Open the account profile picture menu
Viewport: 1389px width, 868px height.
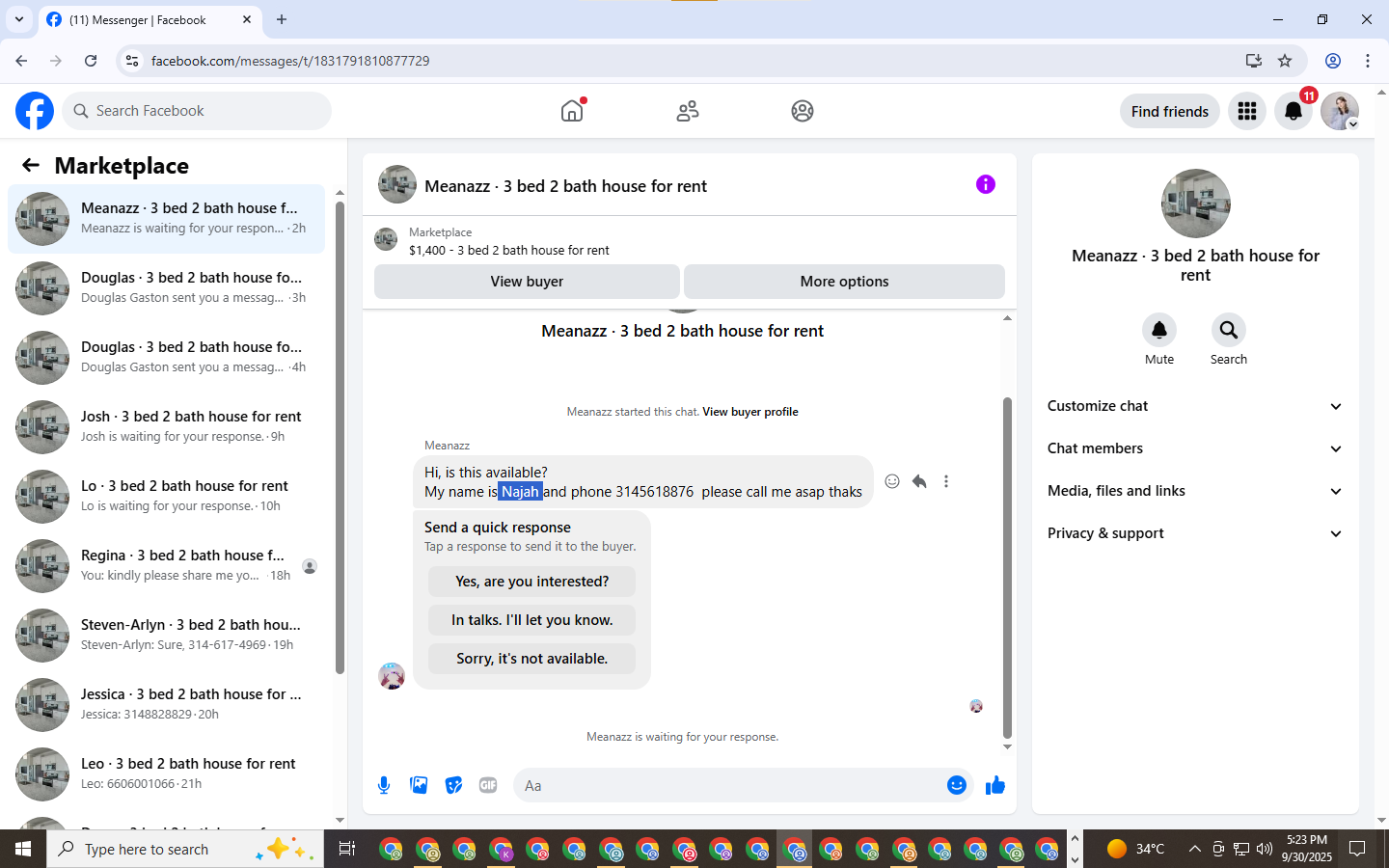[x=1340, y=111]
